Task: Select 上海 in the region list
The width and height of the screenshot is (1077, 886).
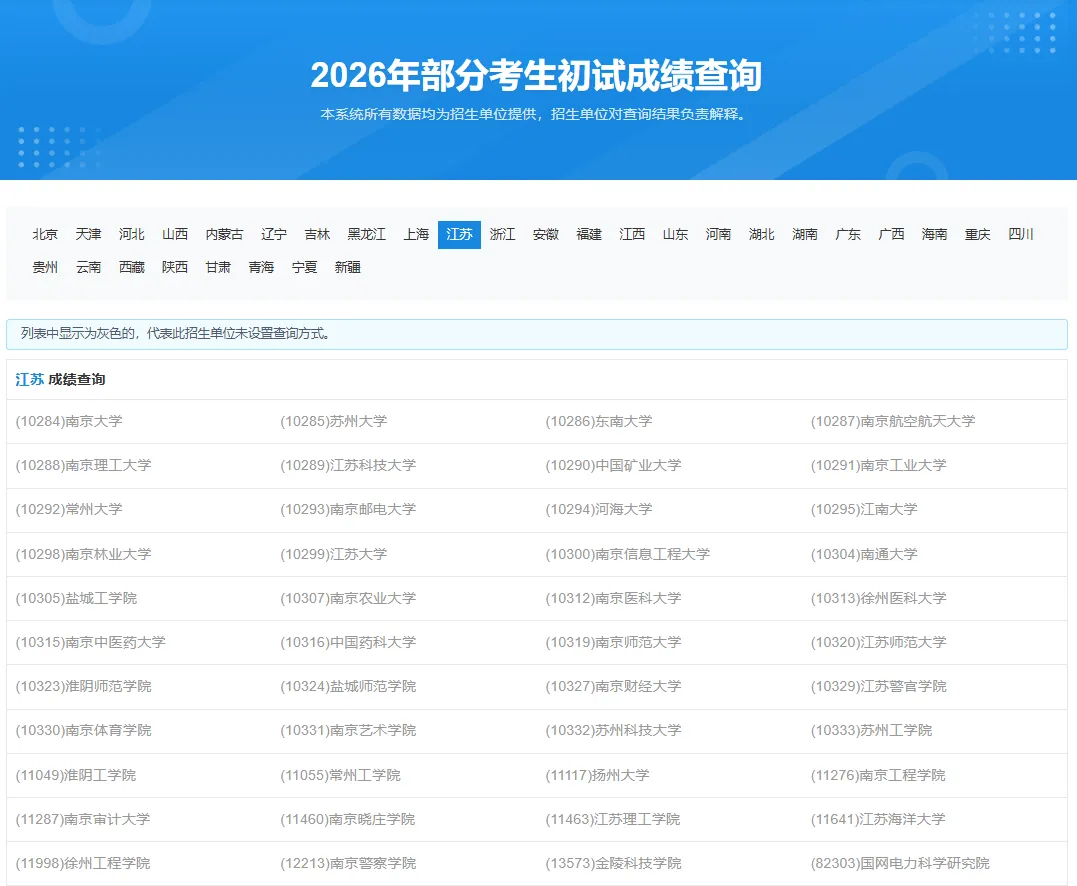Action: [416, 234]
